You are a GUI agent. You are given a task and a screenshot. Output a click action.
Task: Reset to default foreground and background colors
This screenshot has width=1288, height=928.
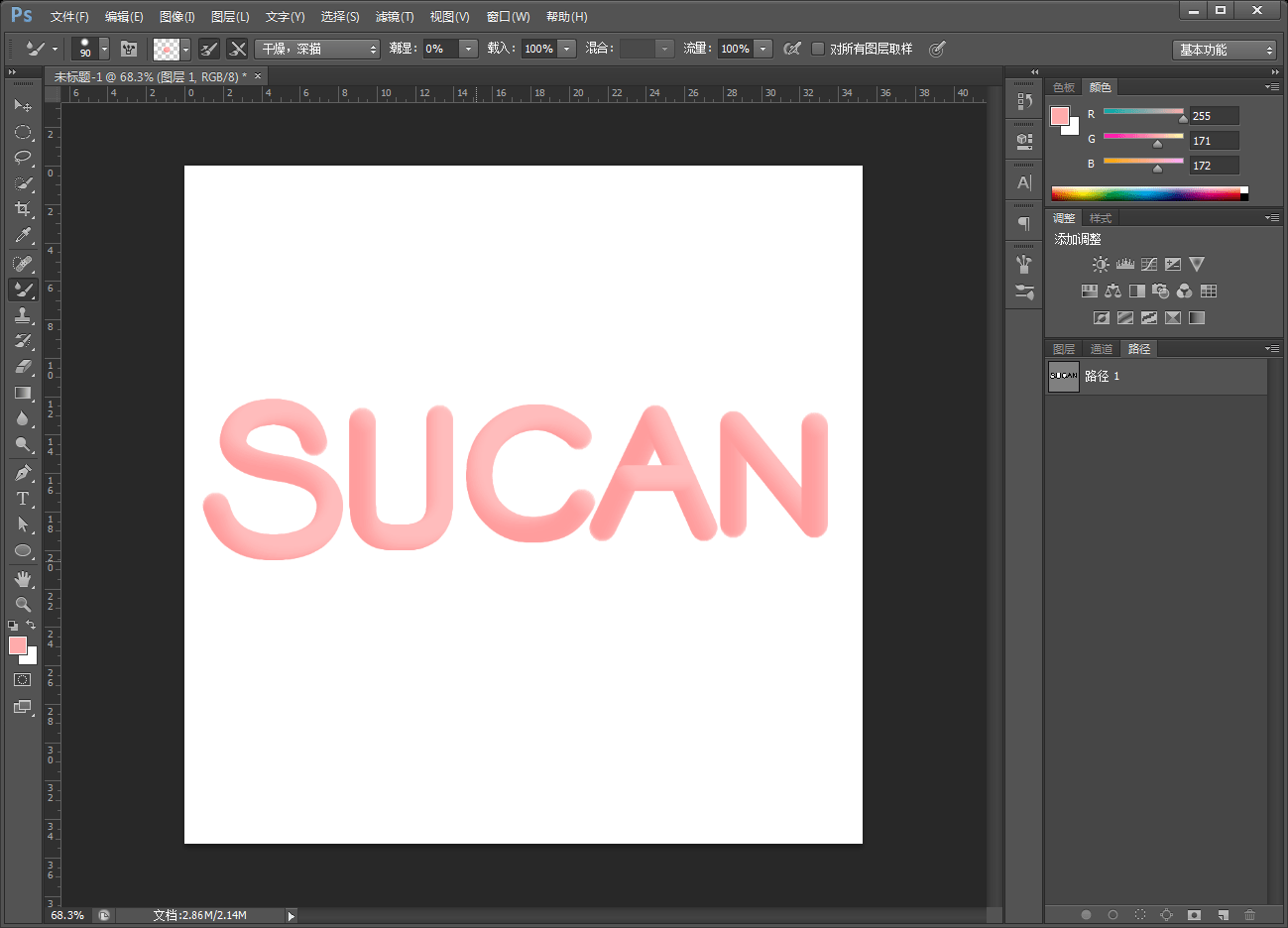13,626
